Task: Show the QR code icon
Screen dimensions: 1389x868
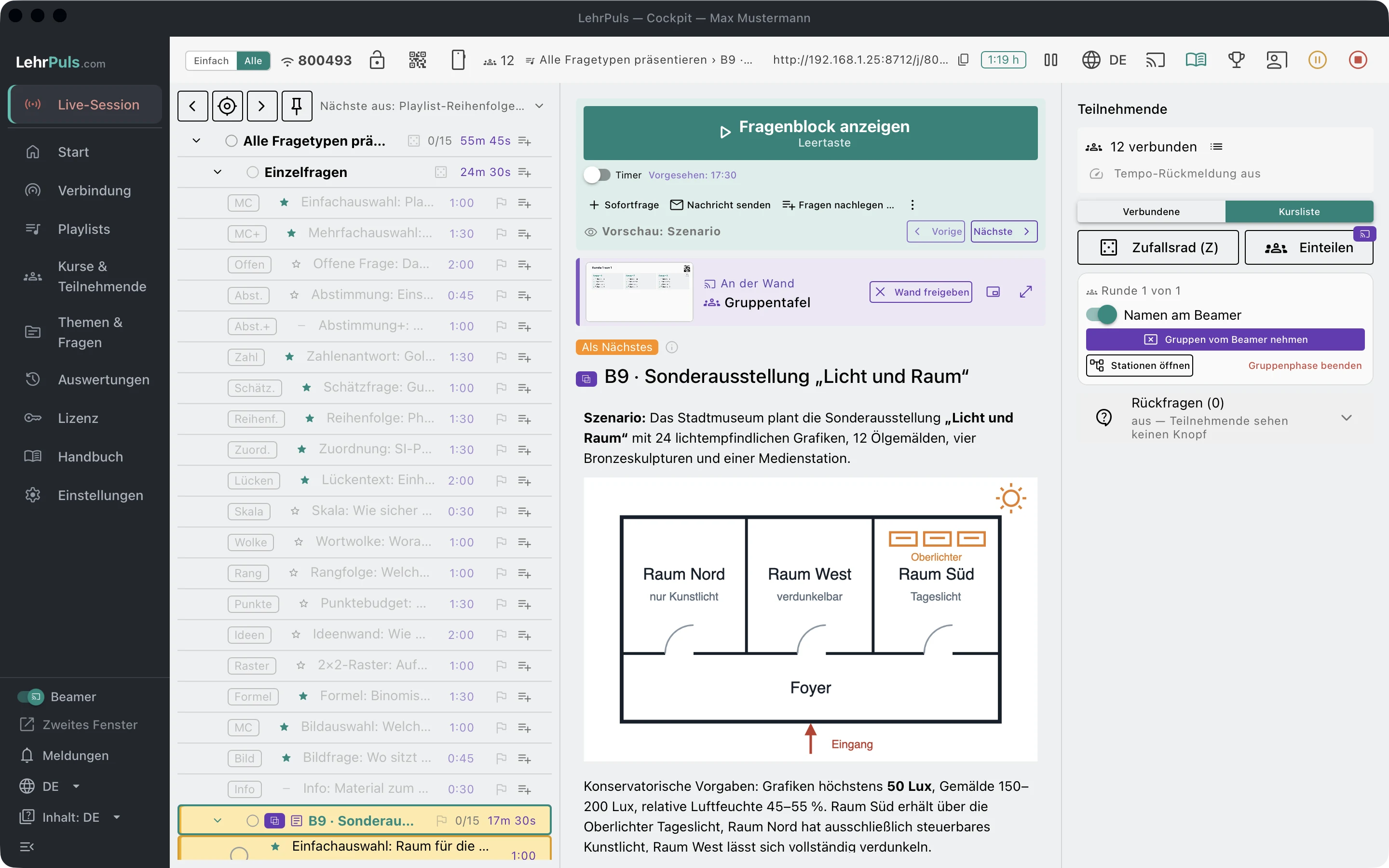Action: pyautogui.click(x=417, y=60)
